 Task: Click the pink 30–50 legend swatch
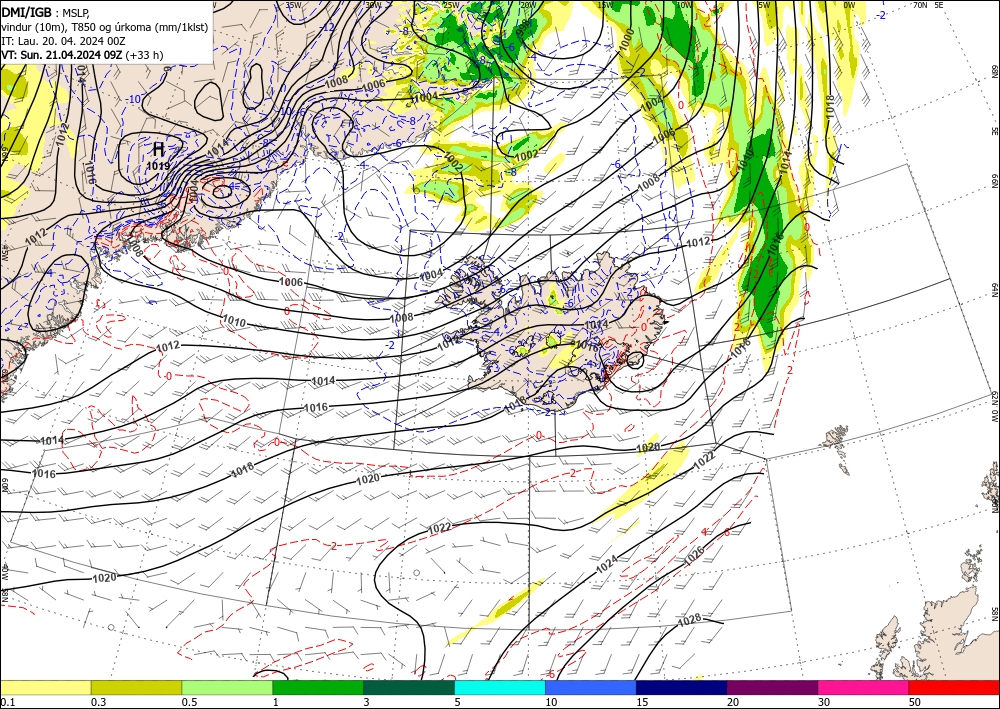(x=864, y=687)
